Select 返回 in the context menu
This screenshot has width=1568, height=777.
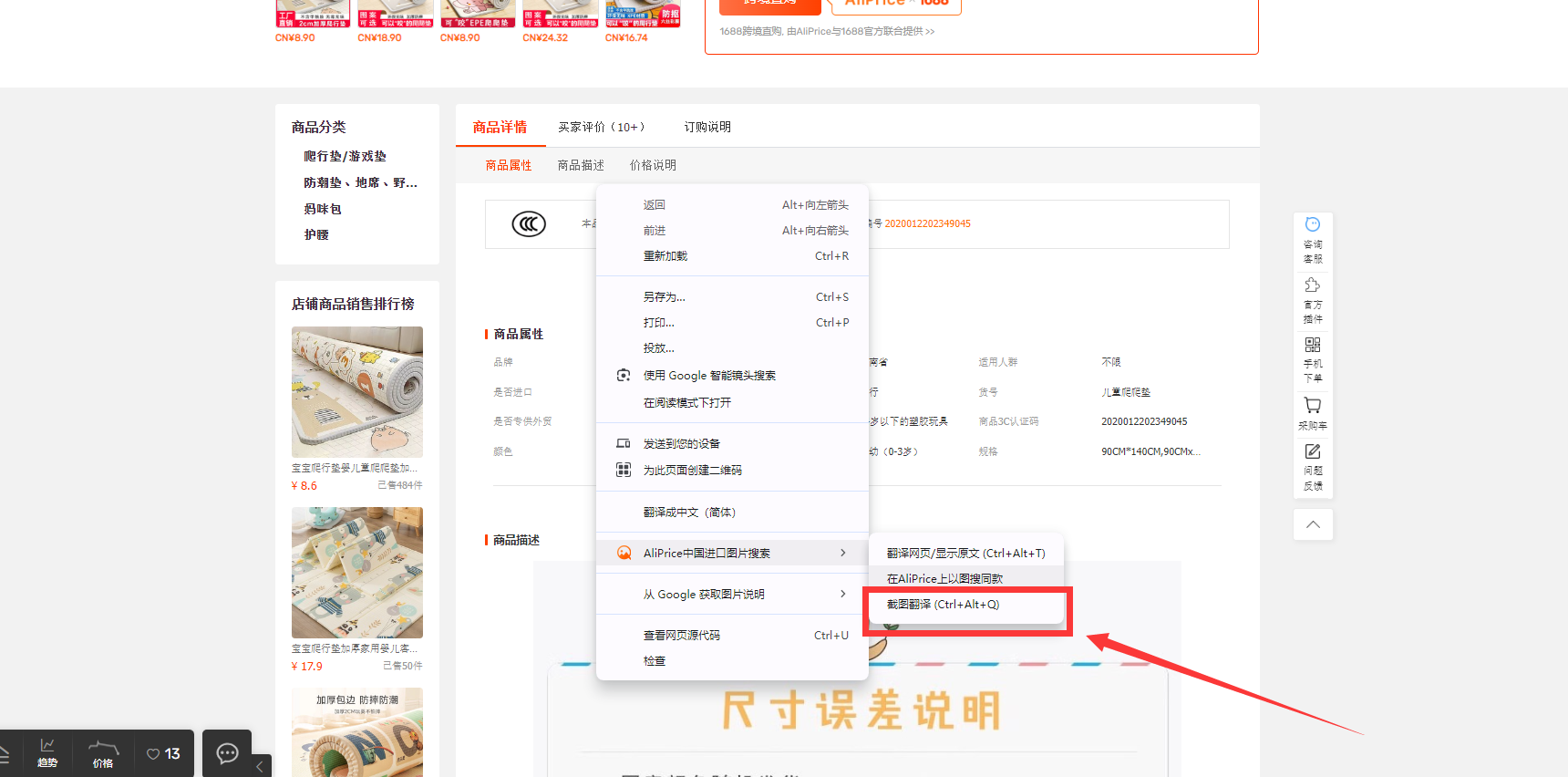[732, 205]
